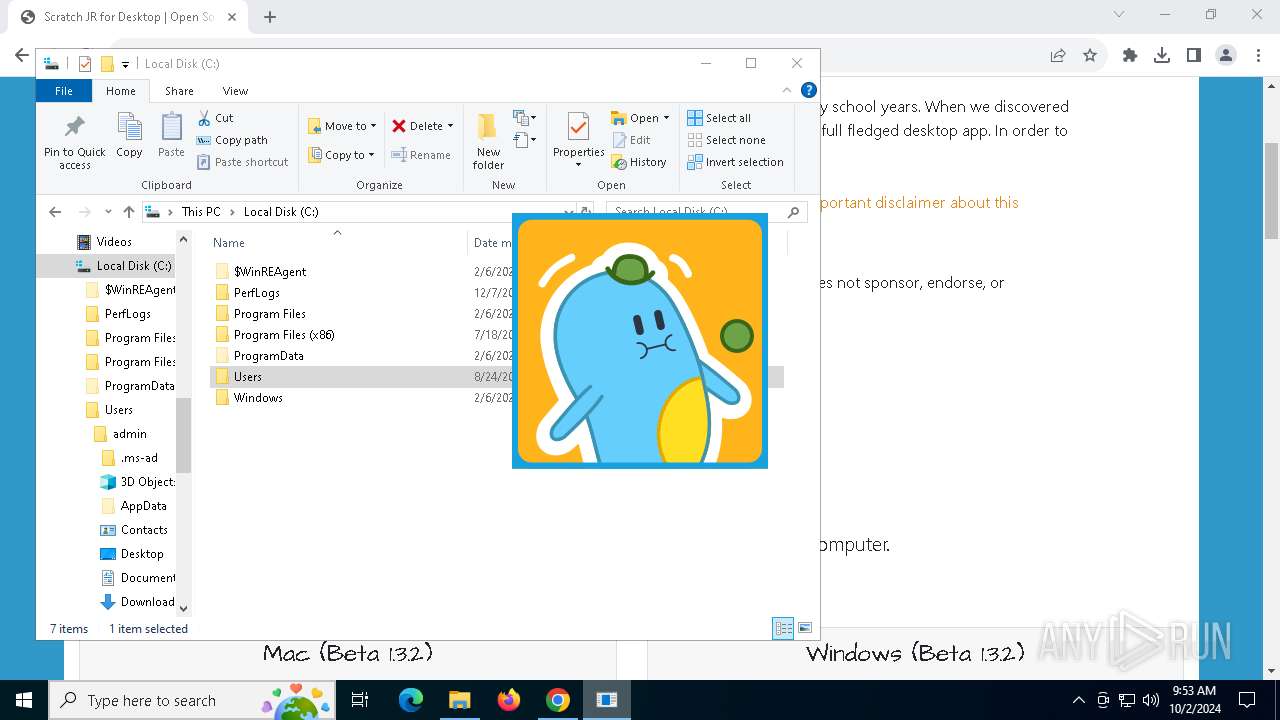The image size is (1280, 720).
Task: Expand the Open button's dropdown arrow
Action: coord(666,118)
